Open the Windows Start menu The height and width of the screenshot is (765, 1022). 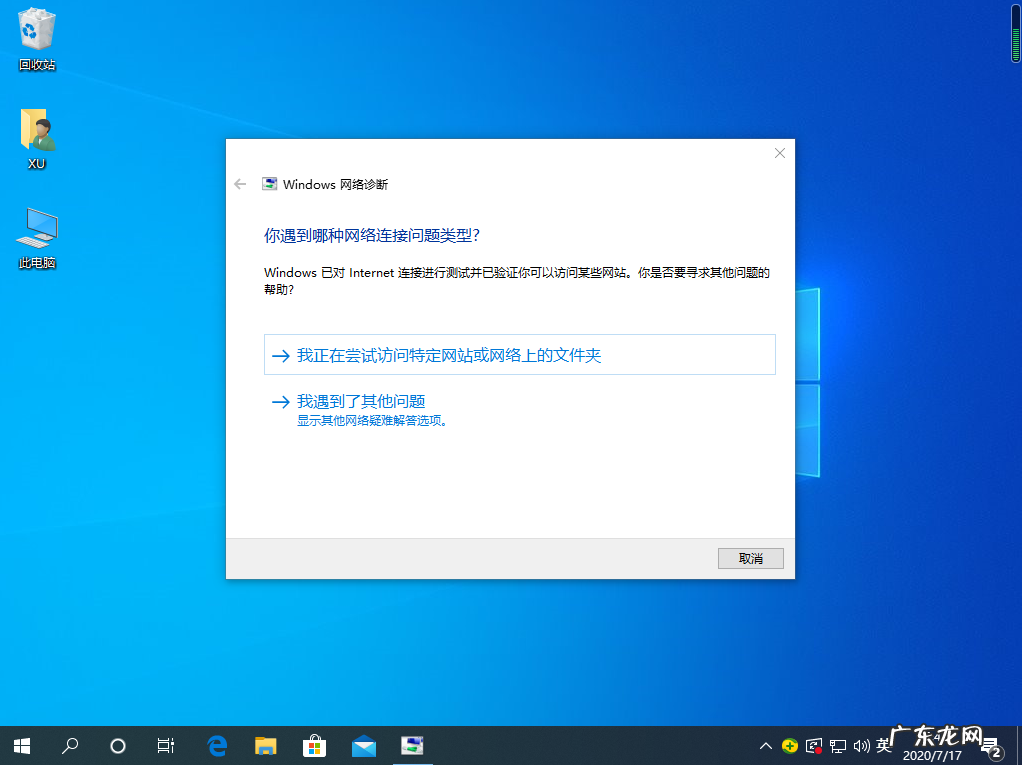pos(21,746)
